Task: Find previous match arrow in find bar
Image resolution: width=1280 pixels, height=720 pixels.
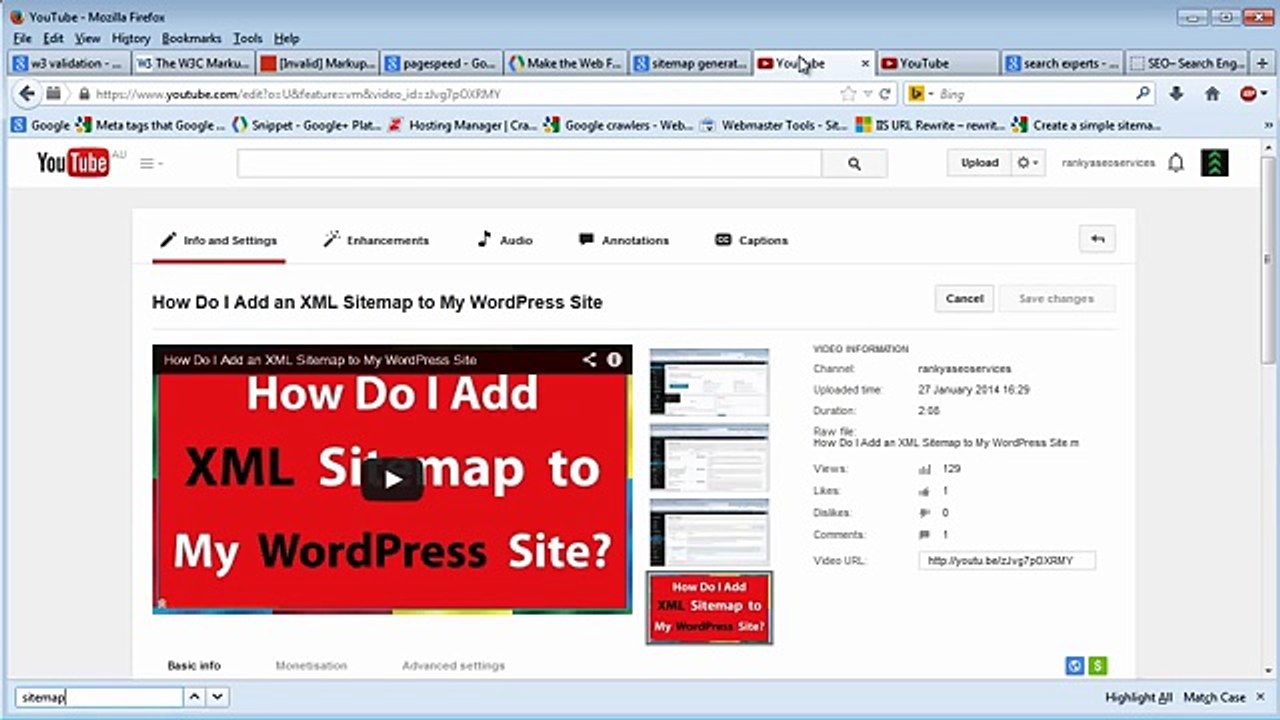Action: [195, 697]
